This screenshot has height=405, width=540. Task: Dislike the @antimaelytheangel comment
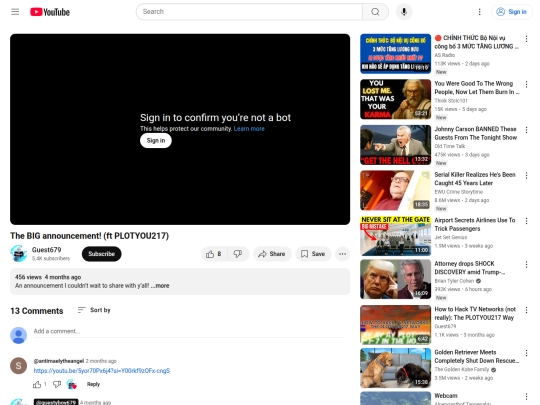coord(57,384)
